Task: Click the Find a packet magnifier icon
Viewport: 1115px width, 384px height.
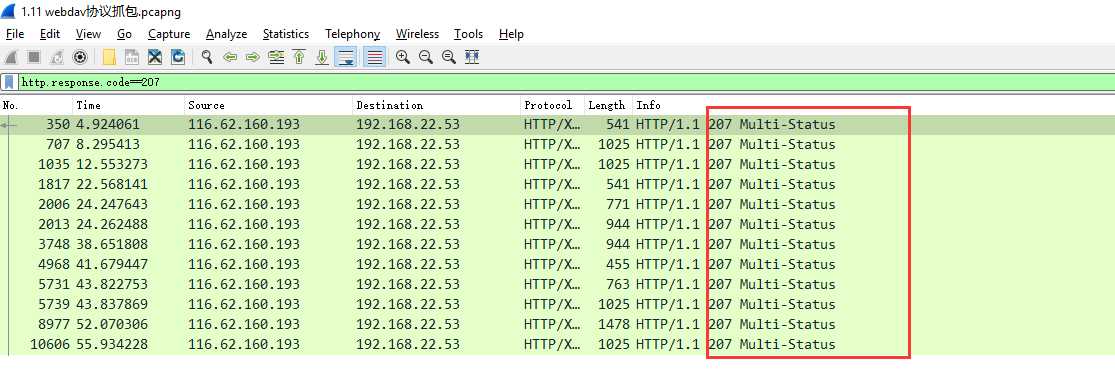Action: pos(207,57)
